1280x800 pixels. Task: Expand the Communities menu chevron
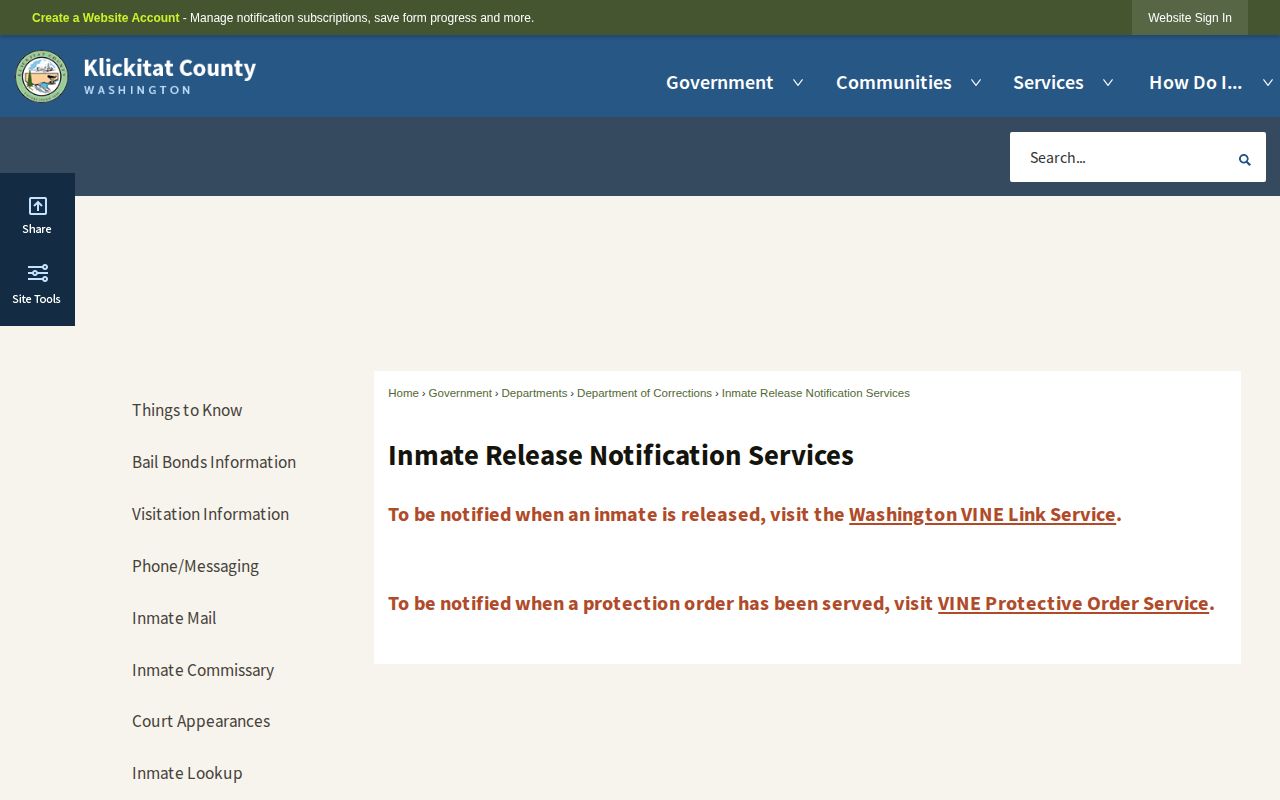pyautogui.click(x=976, y=83)
